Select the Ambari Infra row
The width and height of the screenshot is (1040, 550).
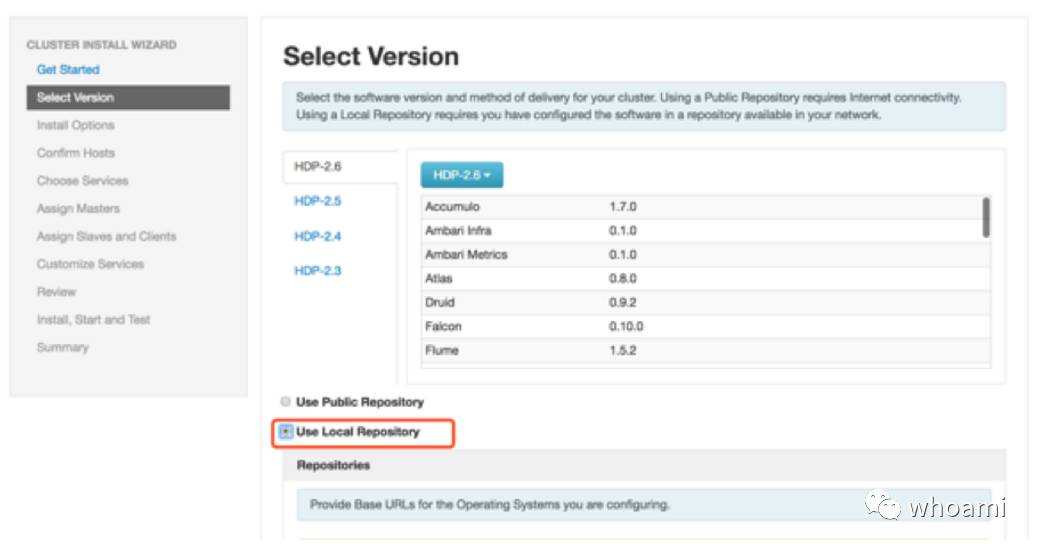coord(702,231)
